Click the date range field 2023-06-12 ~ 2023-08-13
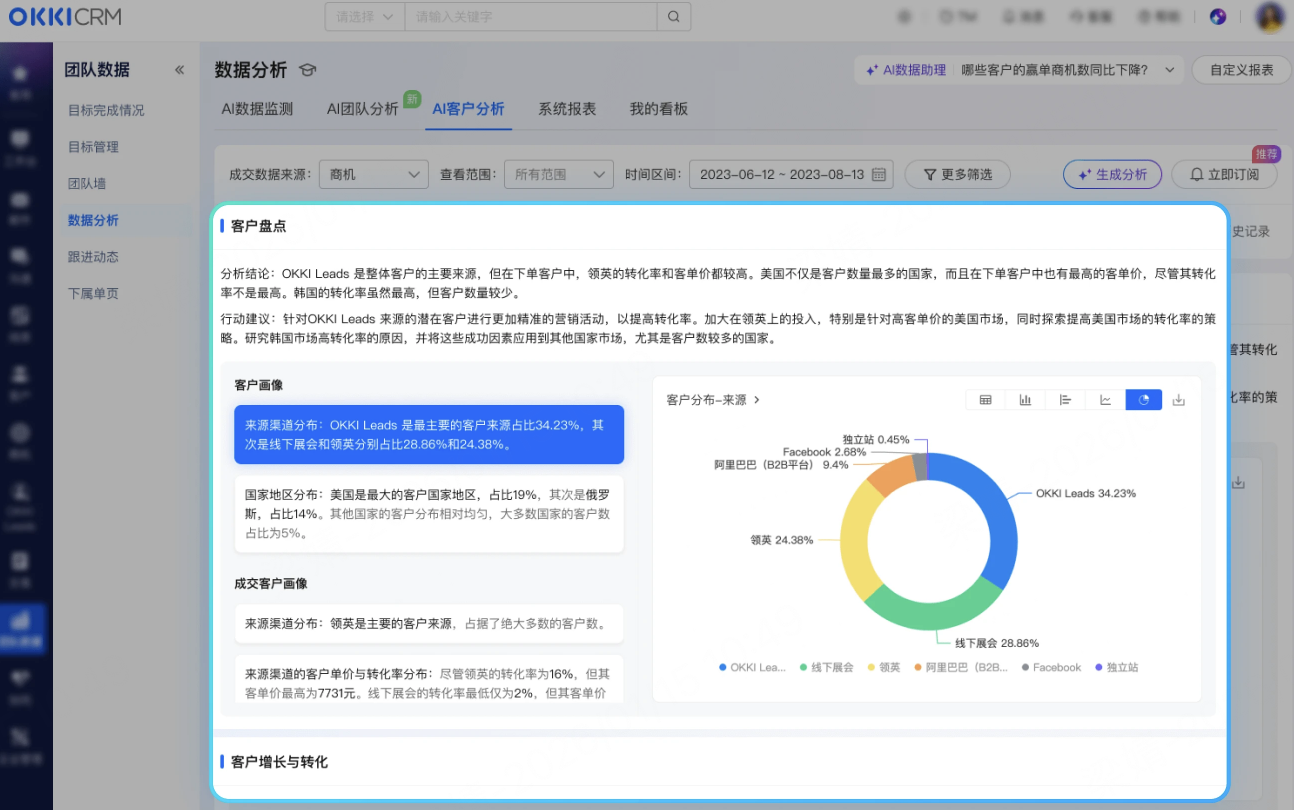The height and width of the screenshot is (810, 1294). pos(790,174)
